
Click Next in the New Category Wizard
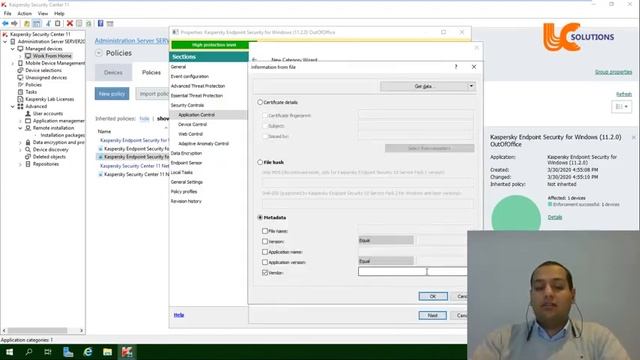[432, 316]
